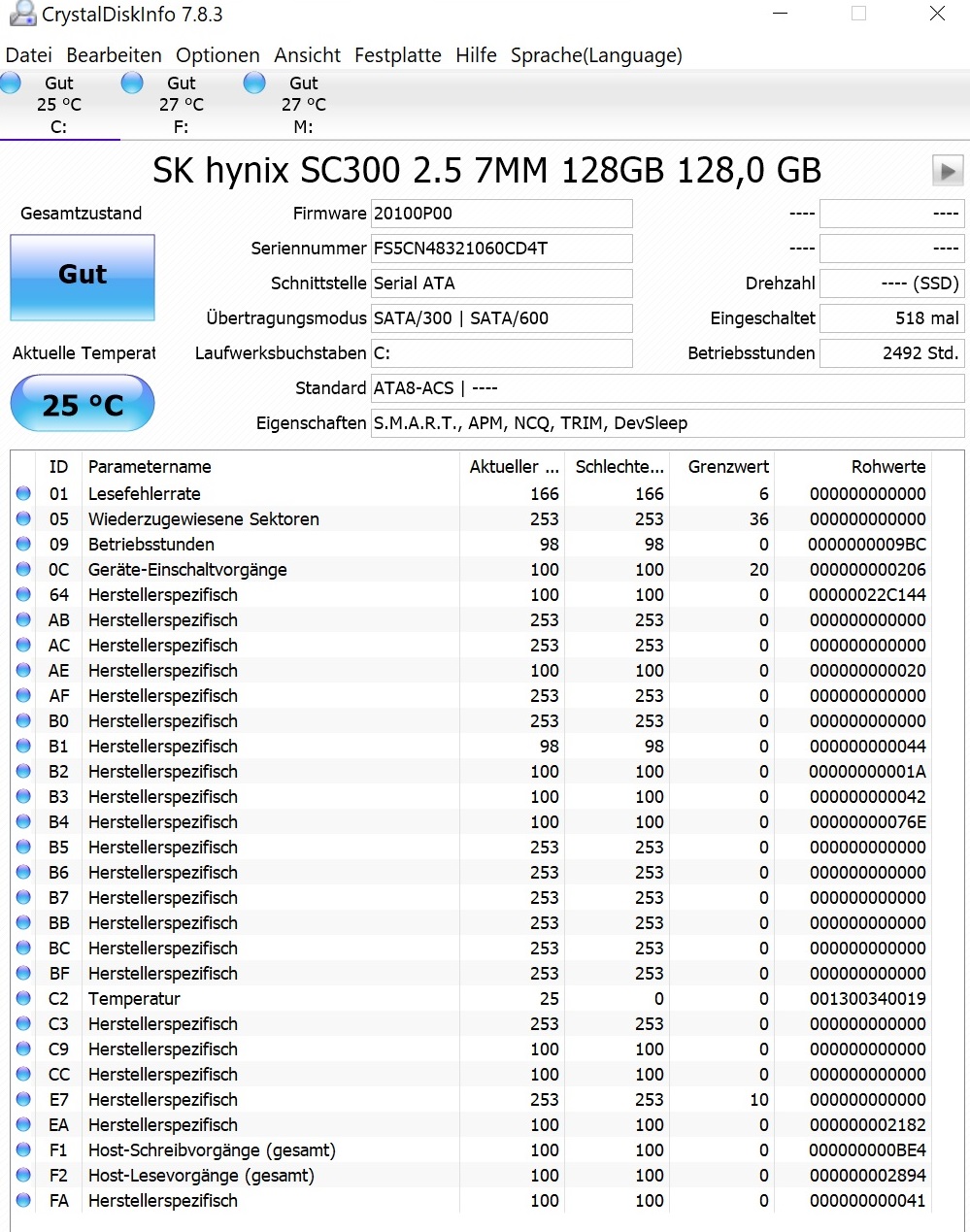Click the next disk arrow button

tap(948, 171)
